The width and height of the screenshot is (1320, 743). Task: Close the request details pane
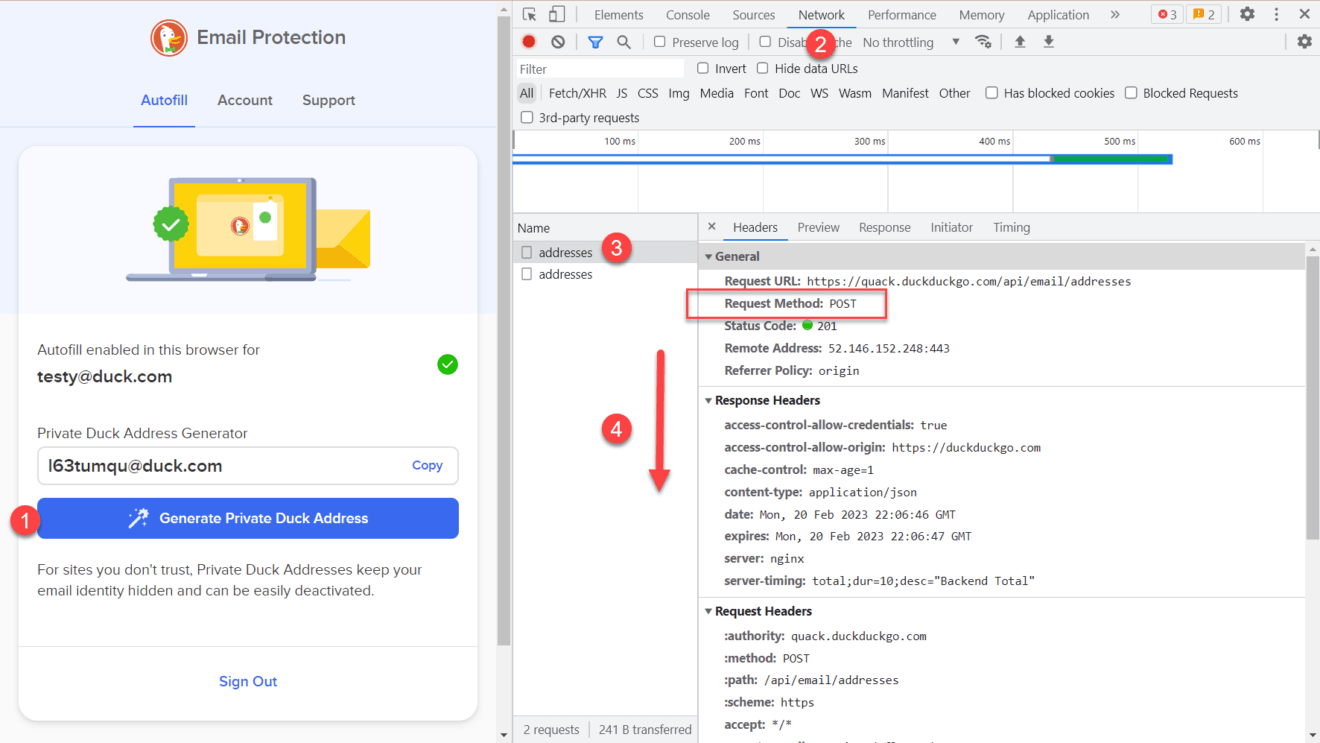712,227
